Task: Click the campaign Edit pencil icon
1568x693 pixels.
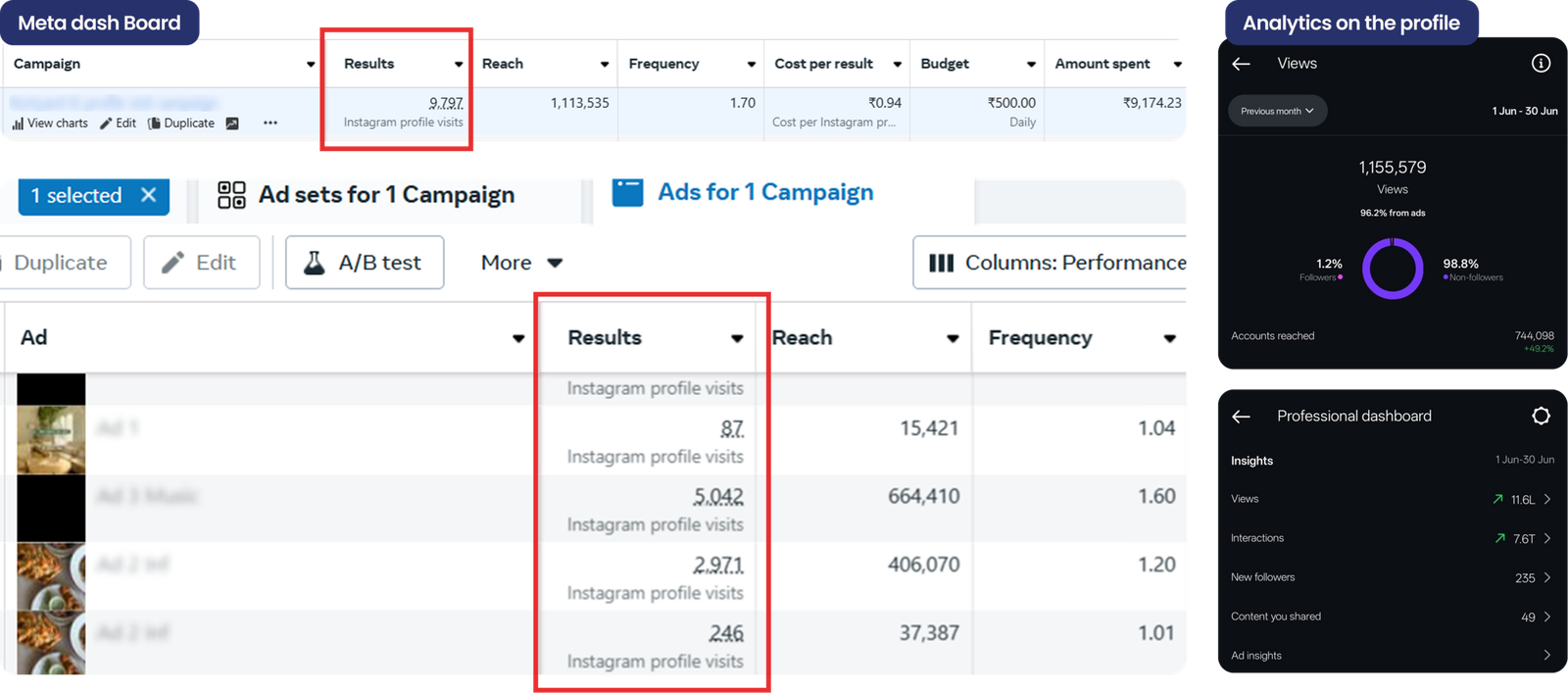Action: coord(106,124)
